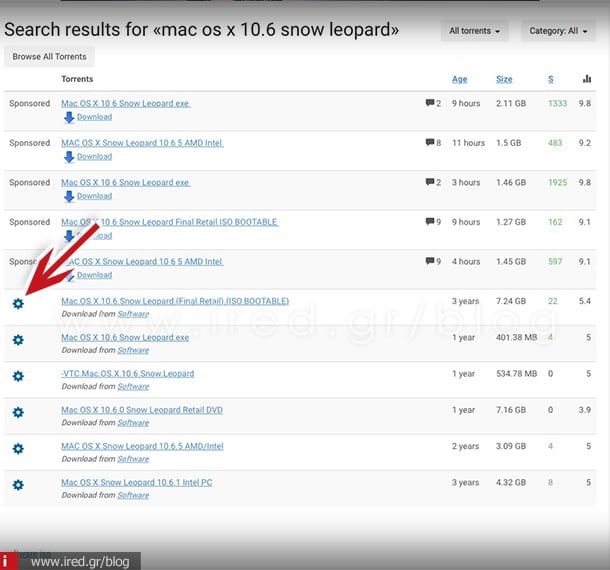Open the Category: All dropdown
Screen dimensions: 610x570
pyautogui.click(x=558, y=31)
